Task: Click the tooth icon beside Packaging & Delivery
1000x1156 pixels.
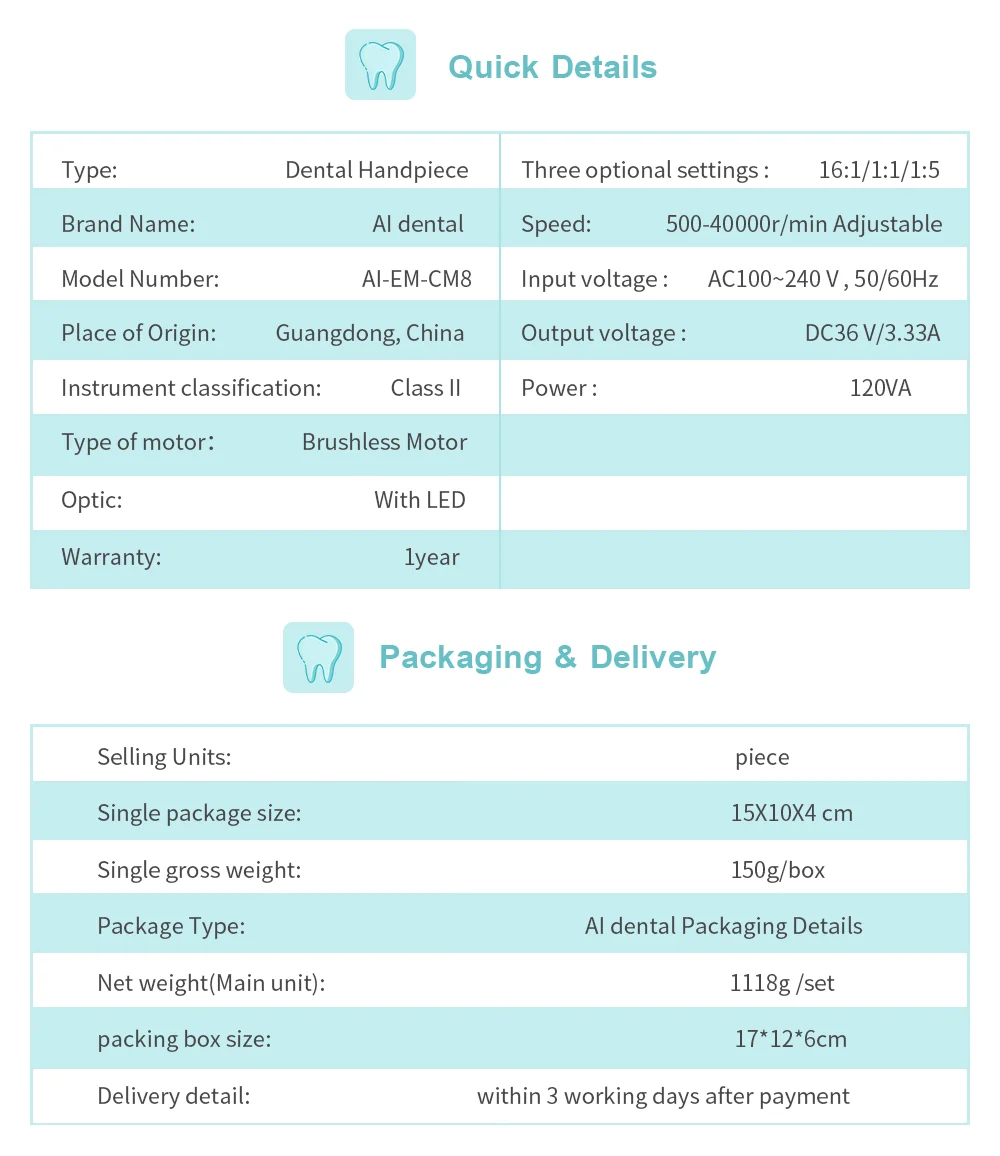Action: point(318,657)
